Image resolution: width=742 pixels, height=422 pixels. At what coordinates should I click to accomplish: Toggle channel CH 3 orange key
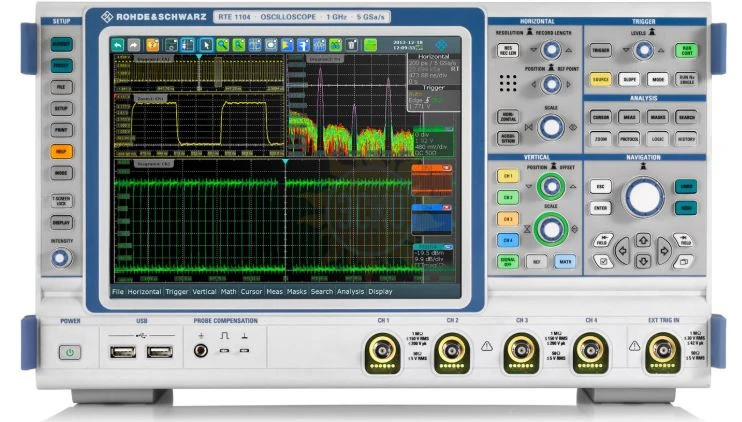(x=508, y=219)
